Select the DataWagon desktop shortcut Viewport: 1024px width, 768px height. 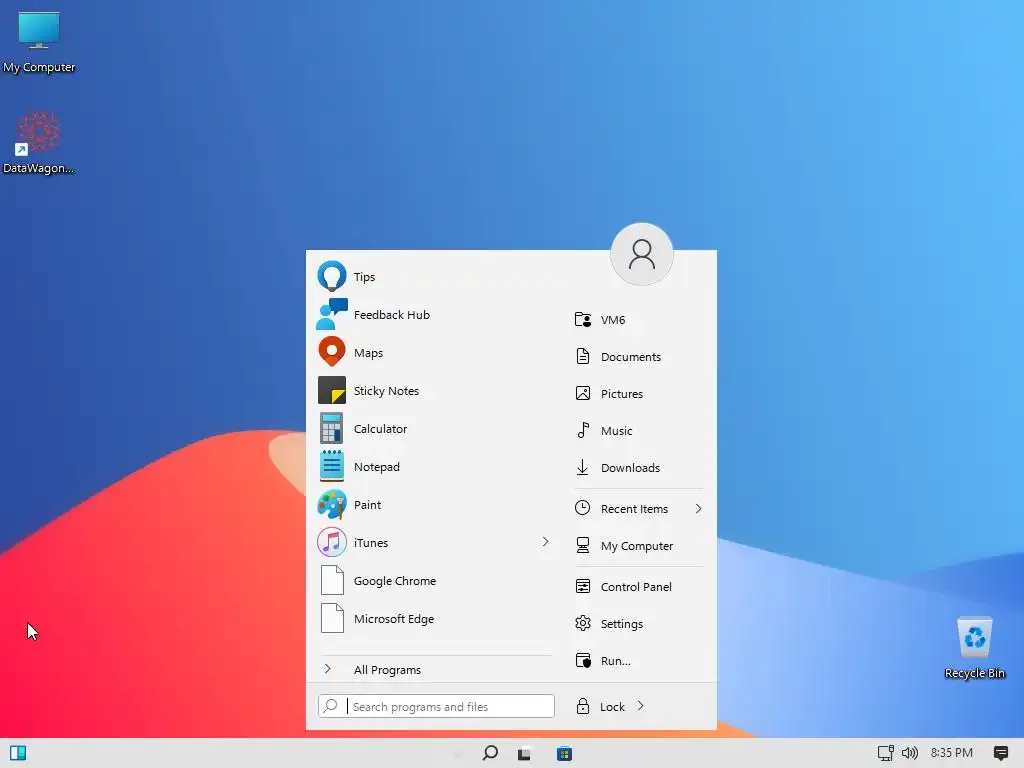coord(39,143)
